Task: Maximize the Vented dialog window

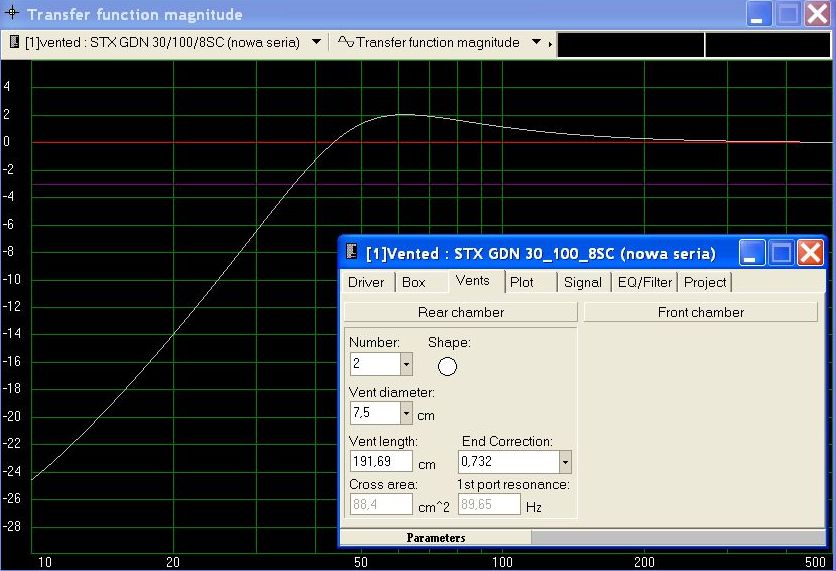Action: click(x=780, y=252)
